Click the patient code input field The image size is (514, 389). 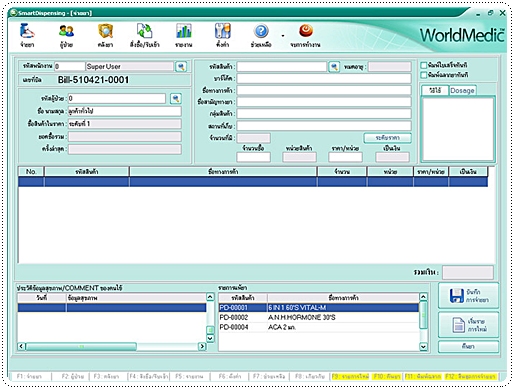click(x=117, y=99)
